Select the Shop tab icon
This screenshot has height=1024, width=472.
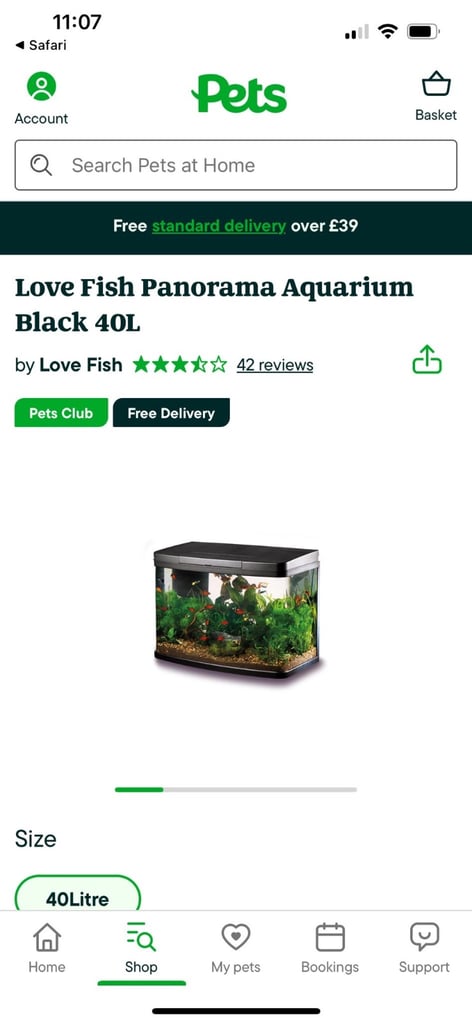coord(141,937)
